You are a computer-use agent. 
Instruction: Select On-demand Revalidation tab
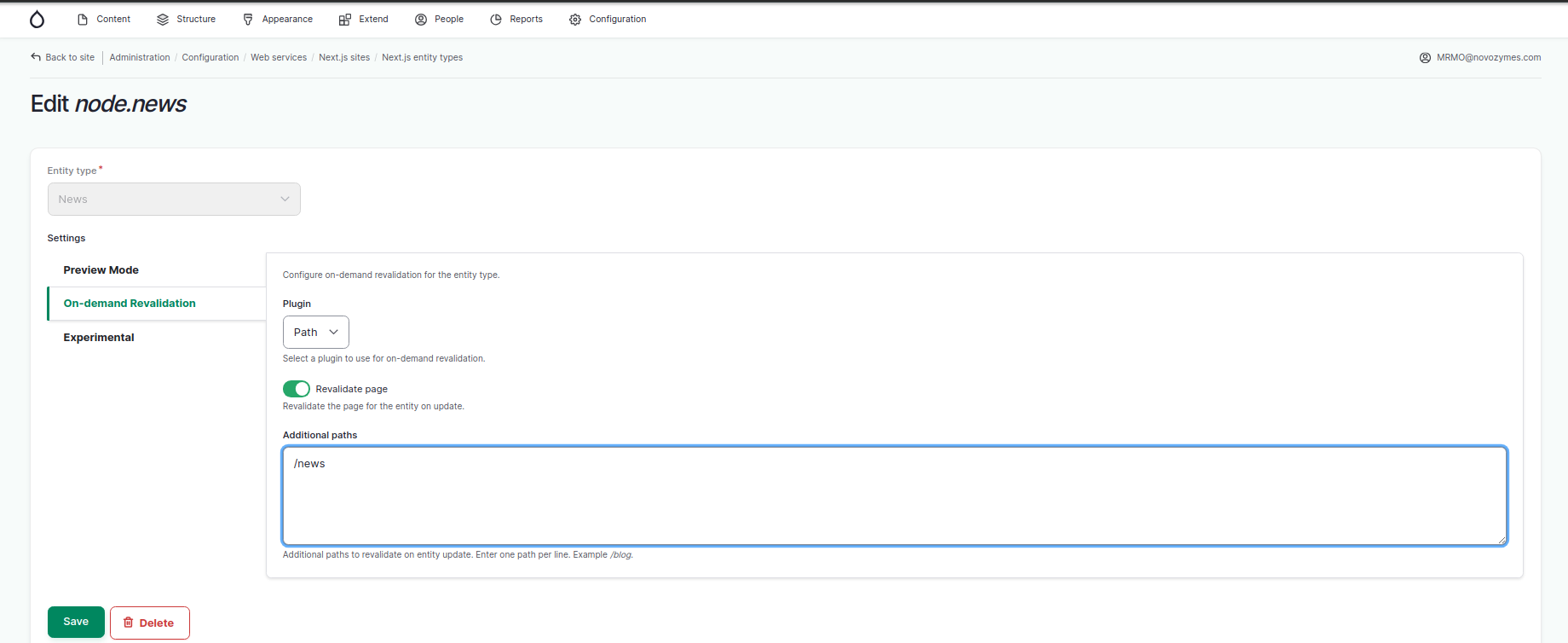(x=157, y=304)
